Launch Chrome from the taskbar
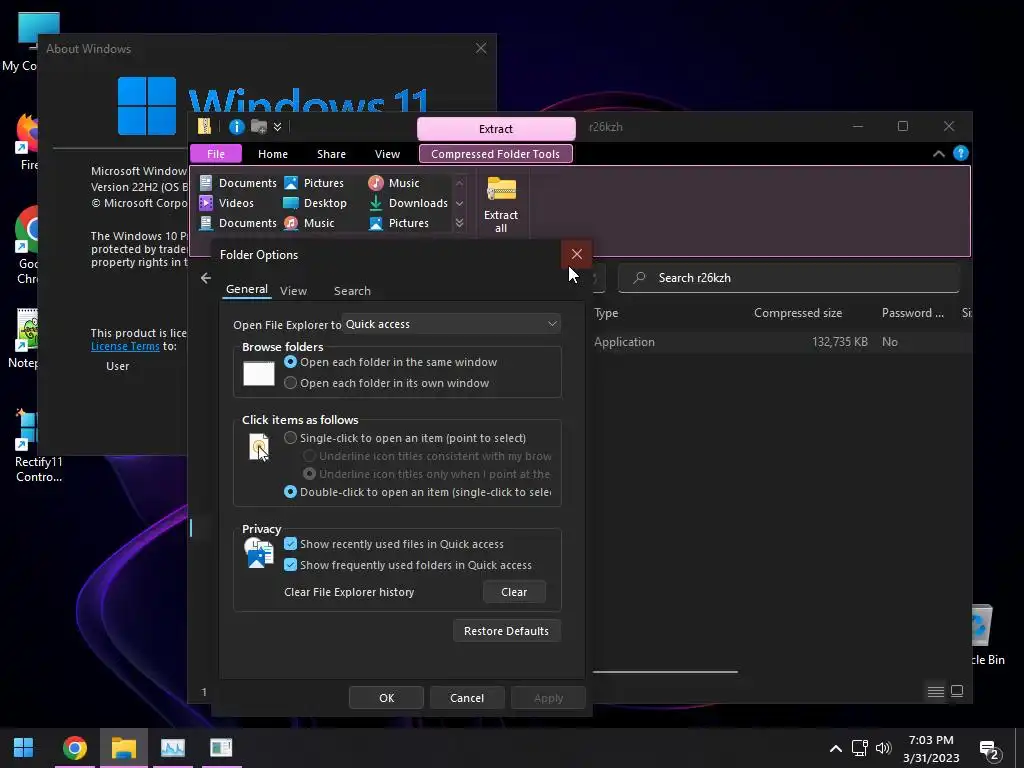 pyautogui.click(x=74, y=748)
